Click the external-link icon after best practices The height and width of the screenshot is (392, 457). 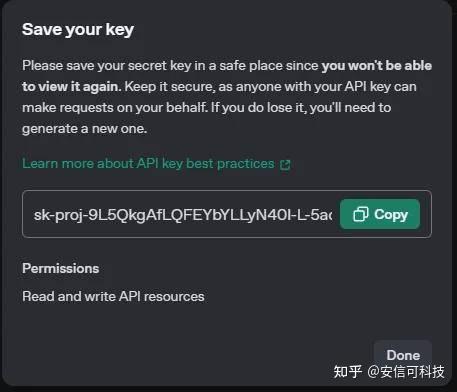click(x=285, y=164)
